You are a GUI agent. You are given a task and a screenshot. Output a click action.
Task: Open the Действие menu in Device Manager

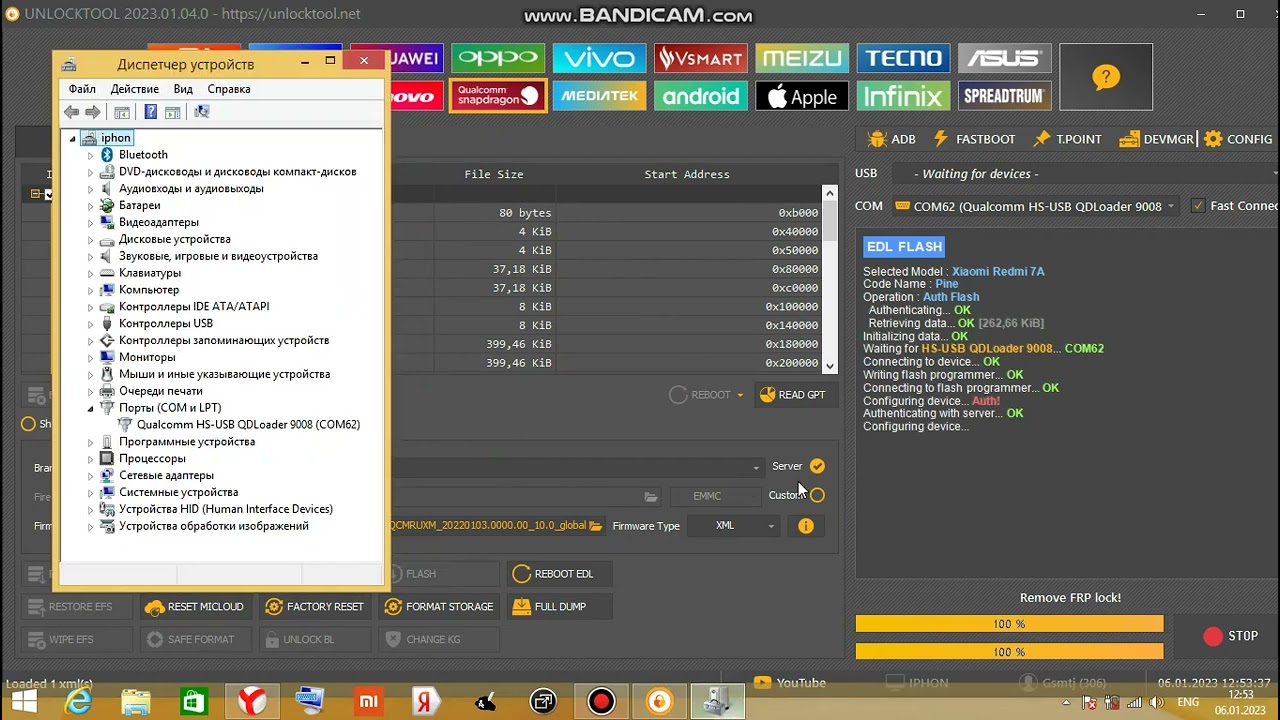[135, 89]
